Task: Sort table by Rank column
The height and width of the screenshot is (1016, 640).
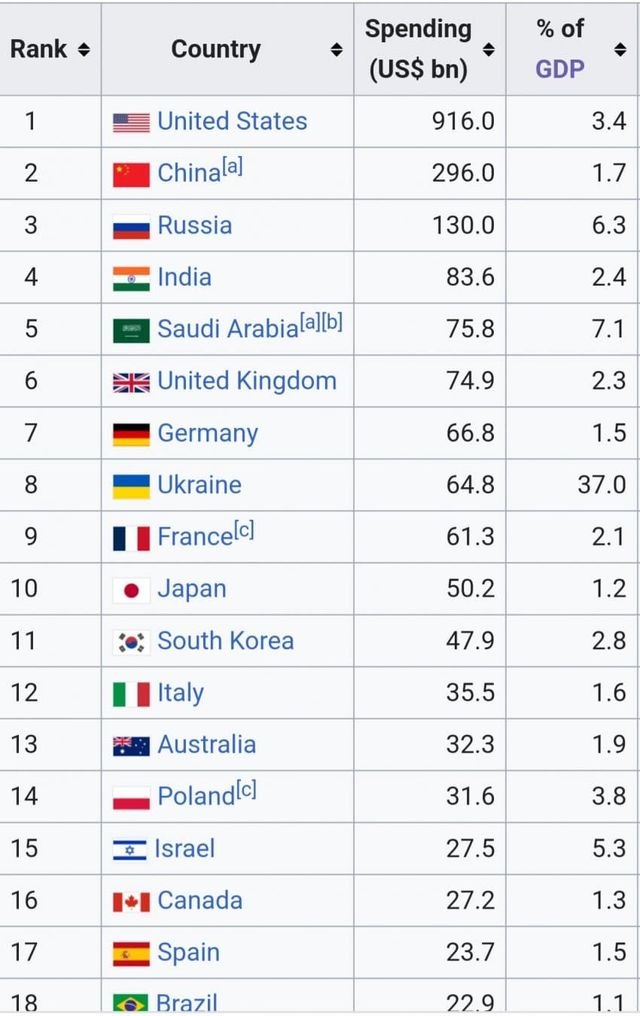Action: point(83,49)
